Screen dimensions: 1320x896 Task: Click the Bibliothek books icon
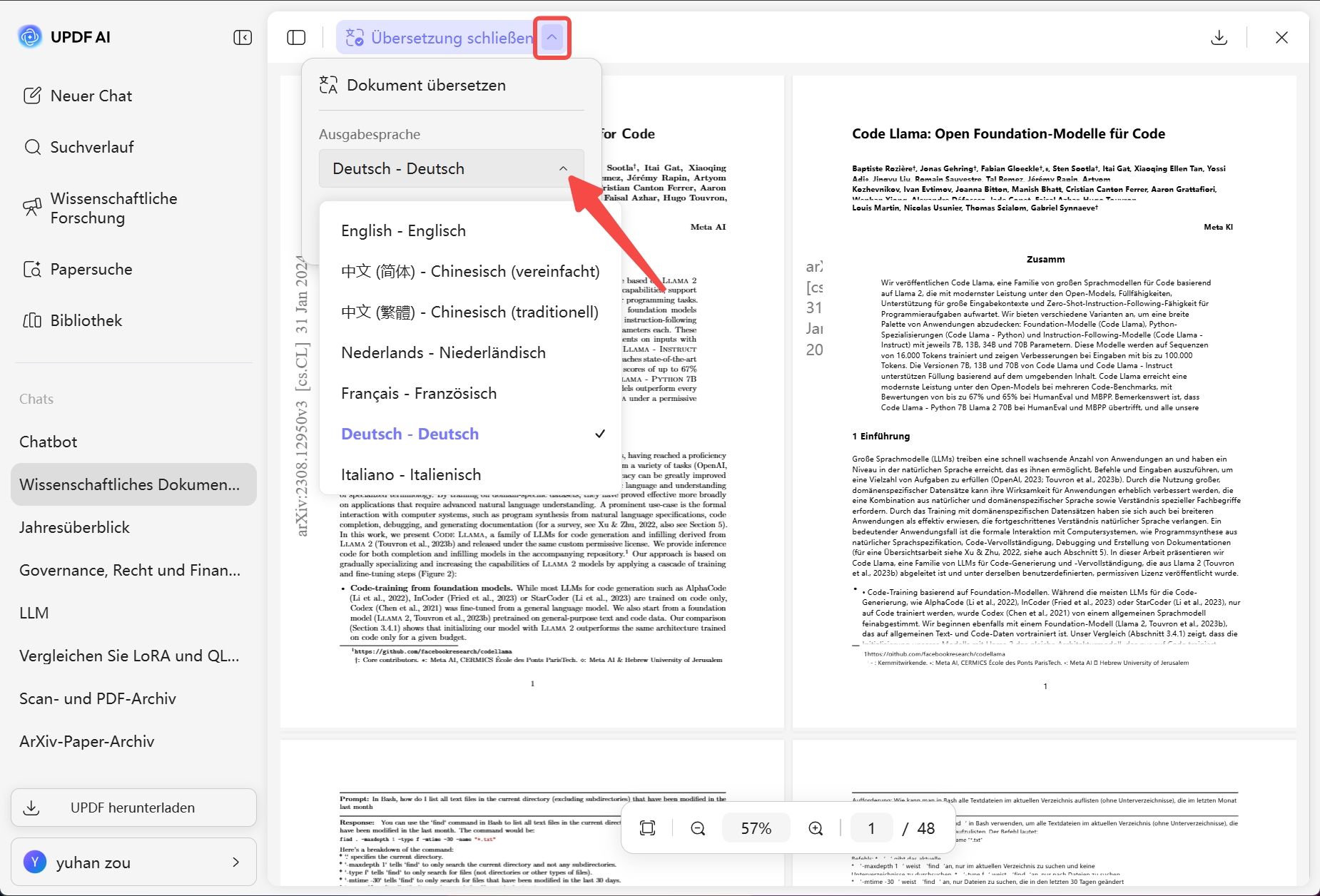click(x=32, y=320)
